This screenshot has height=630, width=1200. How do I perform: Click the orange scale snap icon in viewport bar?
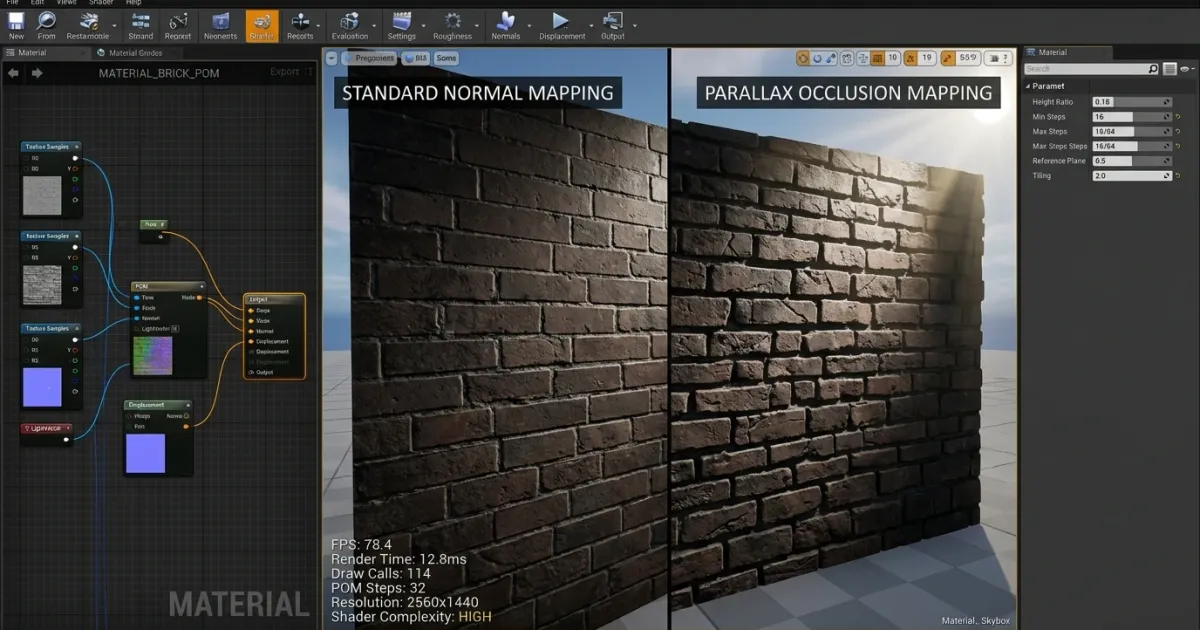tap(948, 58)
